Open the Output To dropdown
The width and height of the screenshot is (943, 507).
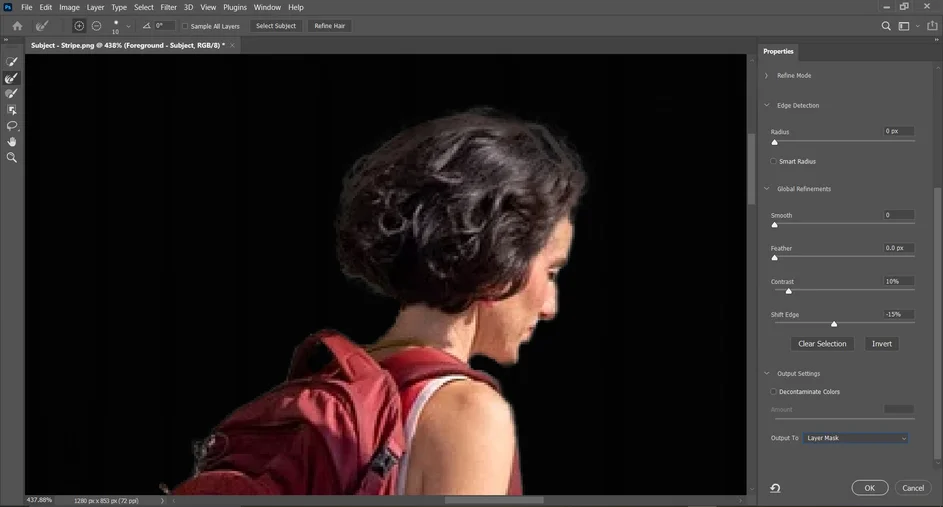[856, 438]
